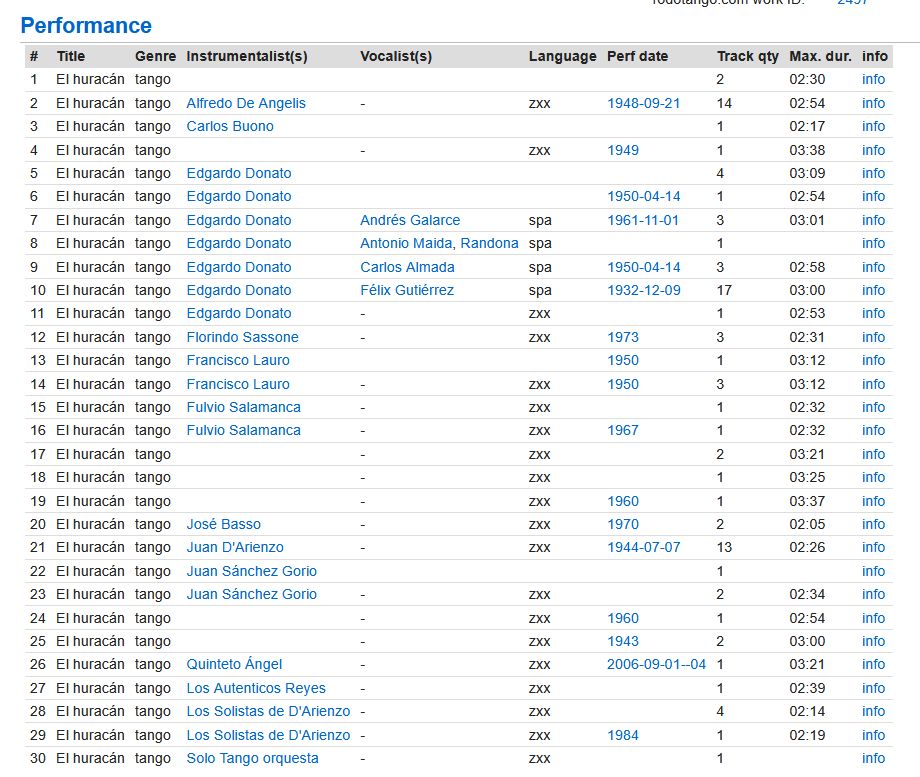Open info for Andrés Galarce row
The height and width of the screenshot is (777, 920).
click(873, 220)
